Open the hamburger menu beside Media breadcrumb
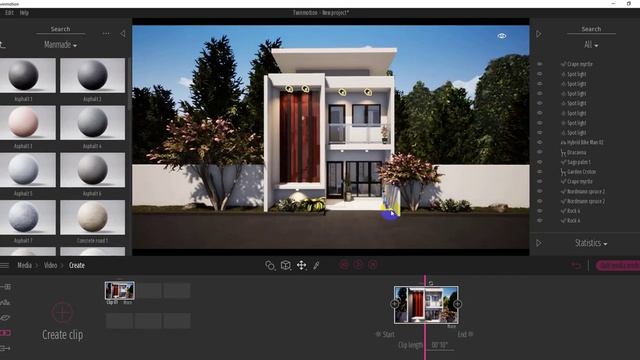Viewport: 640px width, 360px height. pos(4,265)
